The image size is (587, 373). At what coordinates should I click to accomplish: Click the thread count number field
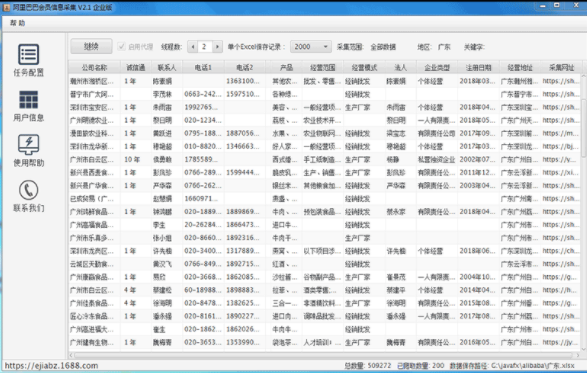pos(205,47)
